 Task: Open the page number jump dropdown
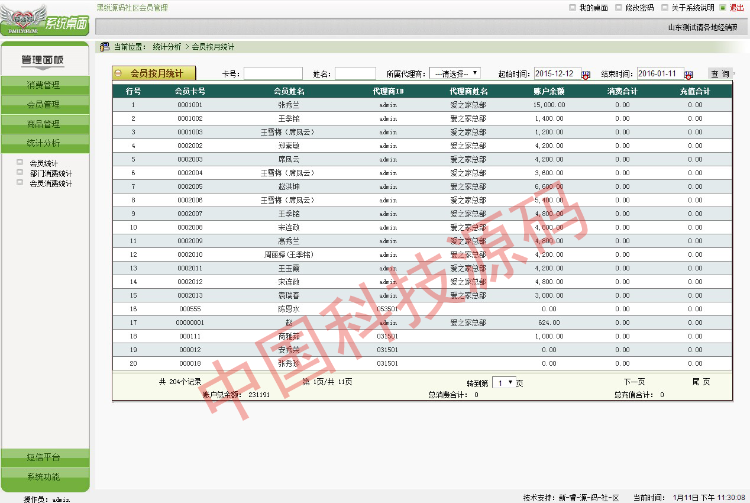click(504, 383)
